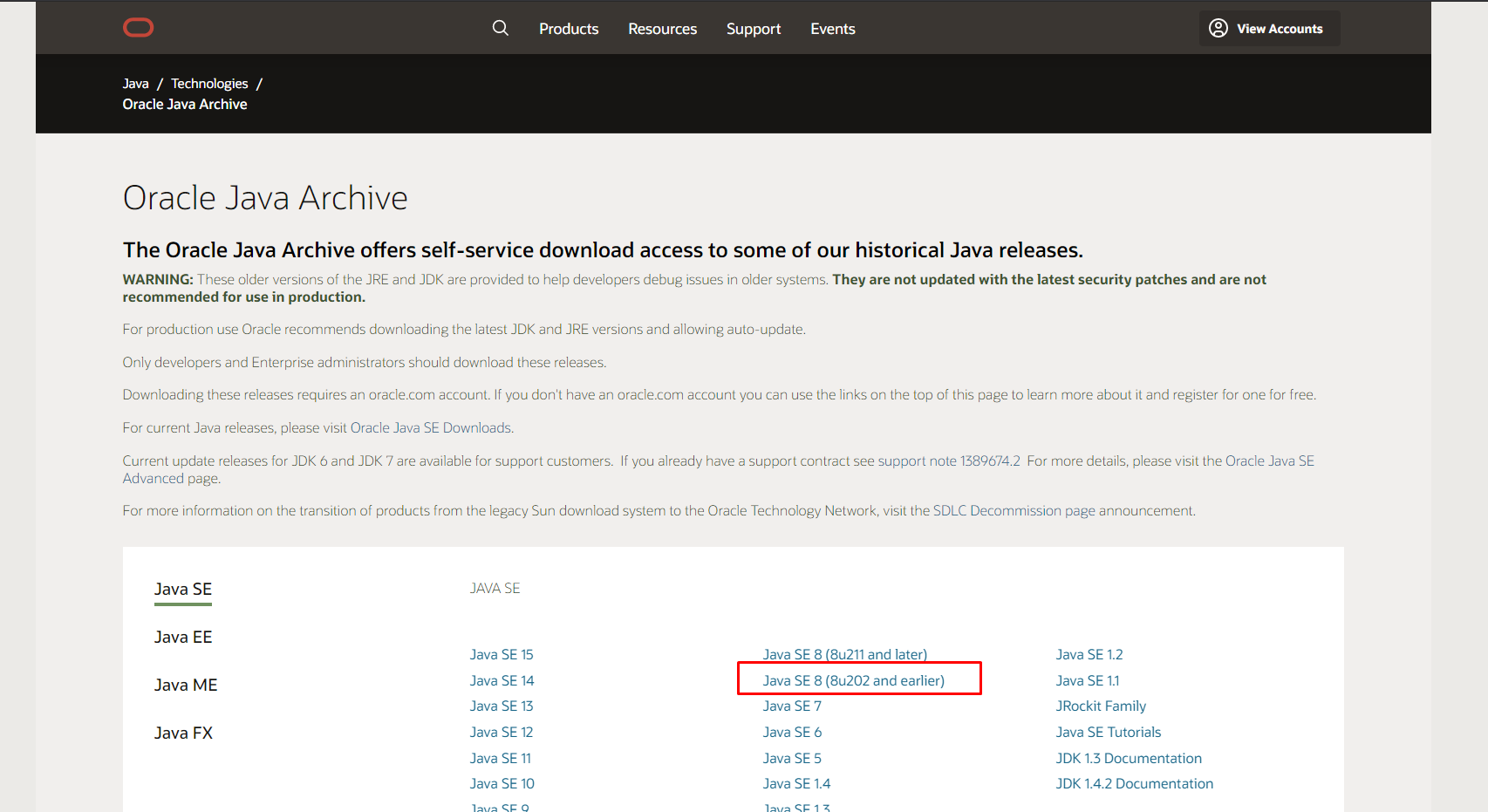
Task: Select the Java SE tab
Action: (x=183, y=590)
